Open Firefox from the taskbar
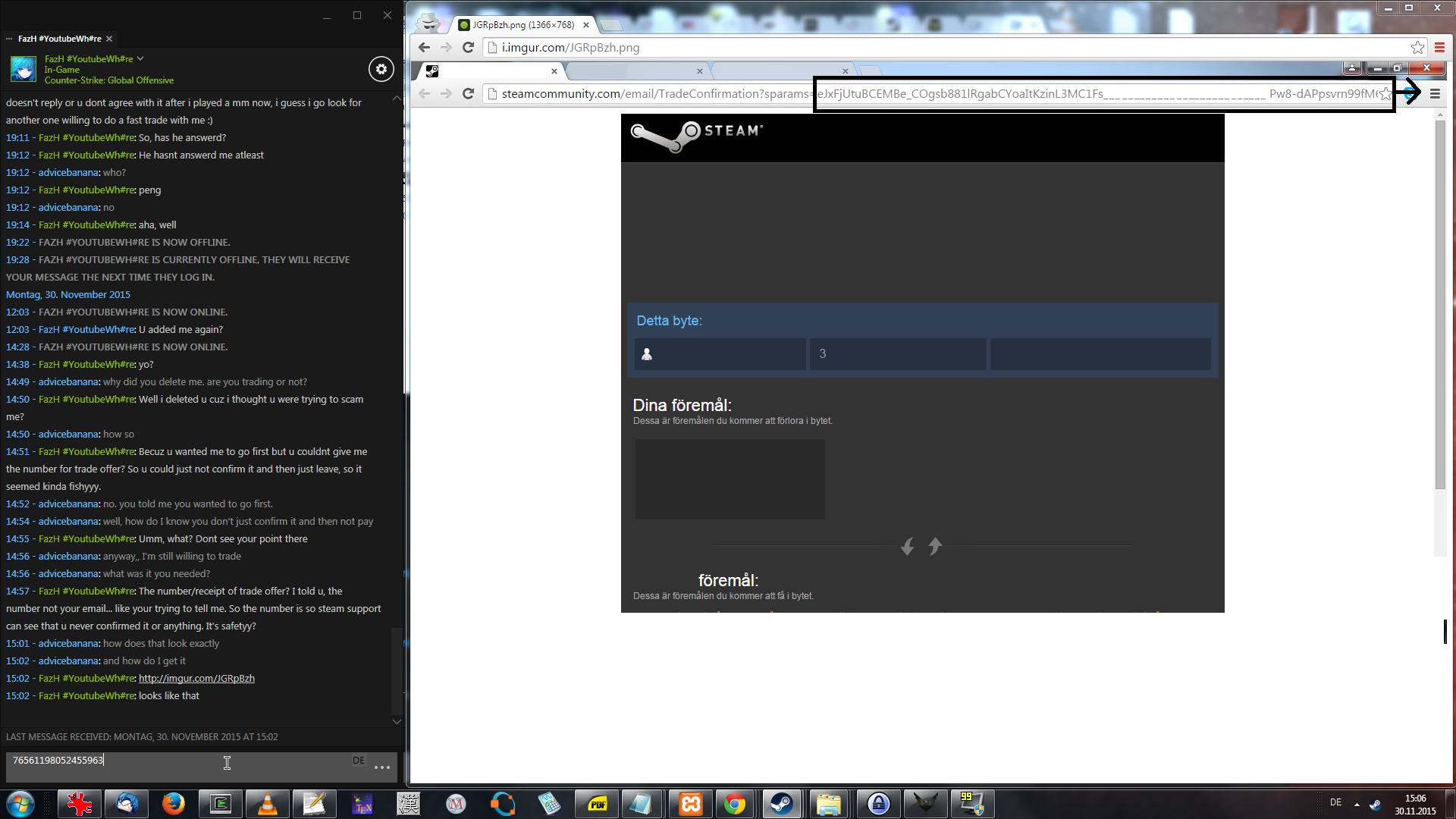 coord(173,804)
